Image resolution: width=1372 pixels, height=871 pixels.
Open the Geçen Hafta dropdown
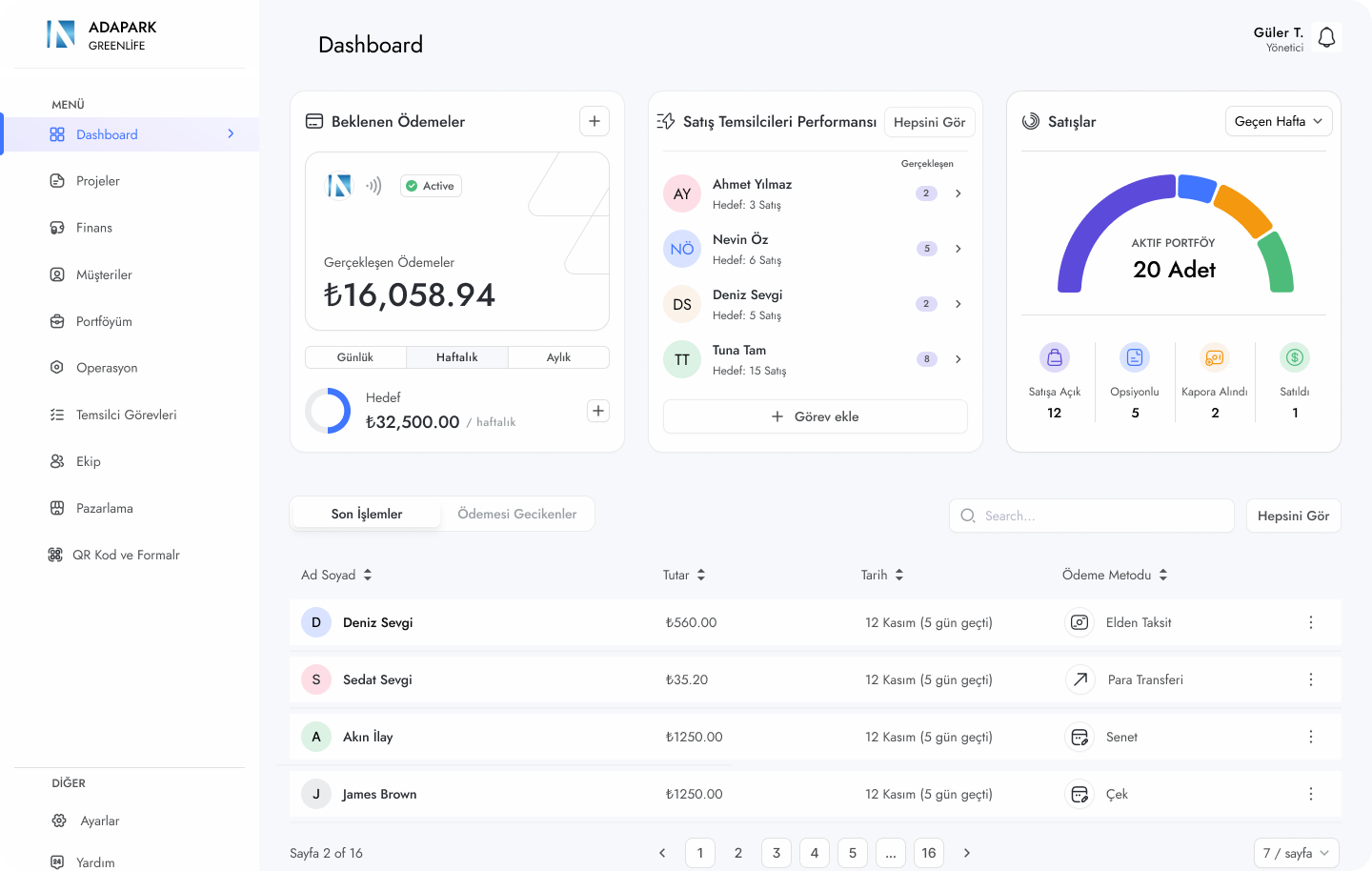[1278, 121]
